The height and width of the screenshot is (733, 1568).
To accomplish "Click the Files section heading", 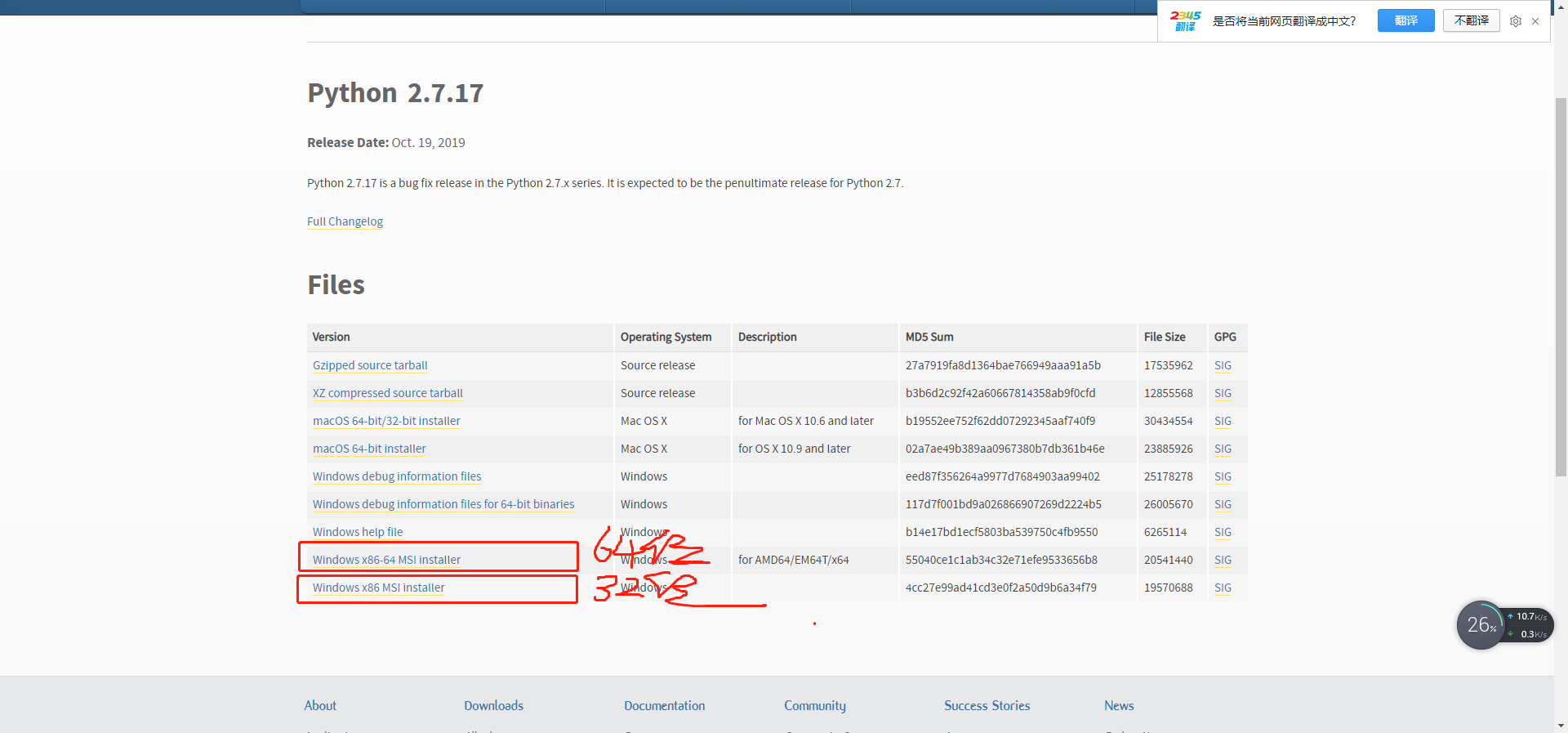I will point(336,284).
